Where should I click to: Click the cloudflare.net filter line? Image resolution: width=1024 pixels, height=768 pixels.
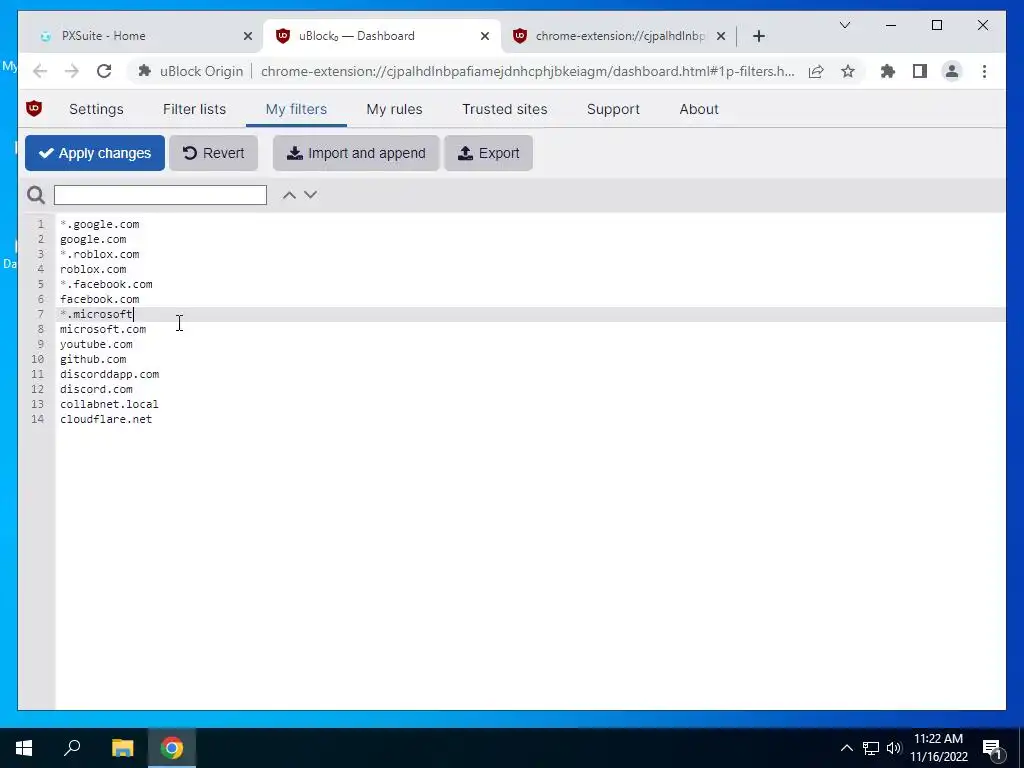click(x=106, y=419)
